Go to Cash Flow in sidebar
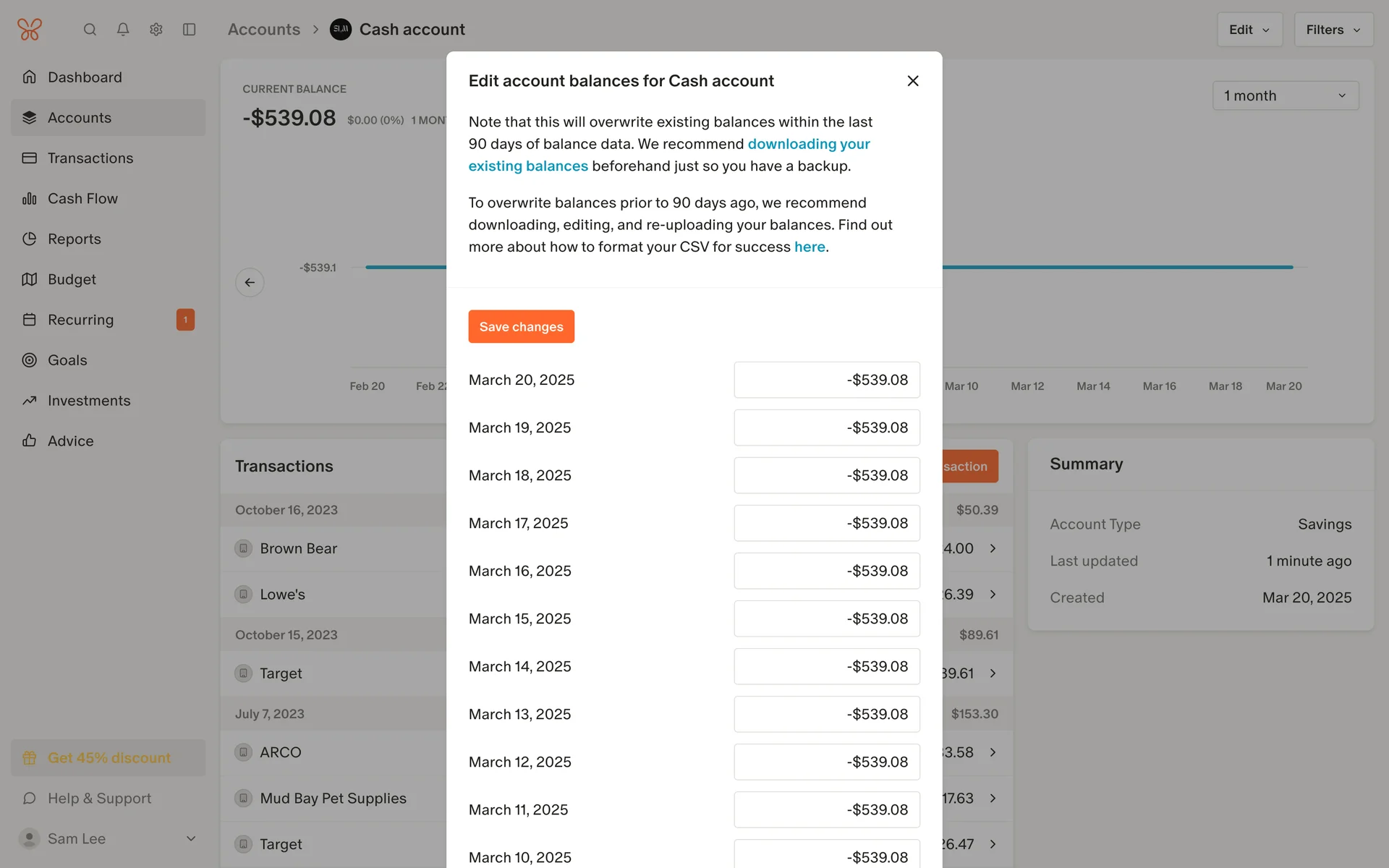 [82, 198]
